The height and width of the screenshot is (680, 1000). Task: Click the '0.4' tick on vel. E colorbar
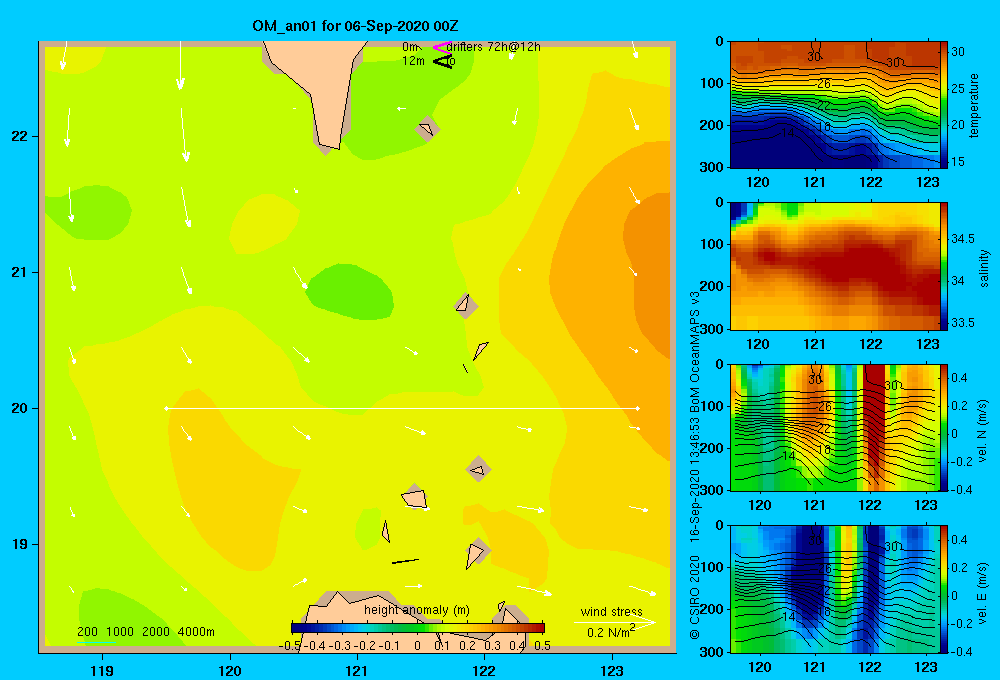[x=959, y=540]
